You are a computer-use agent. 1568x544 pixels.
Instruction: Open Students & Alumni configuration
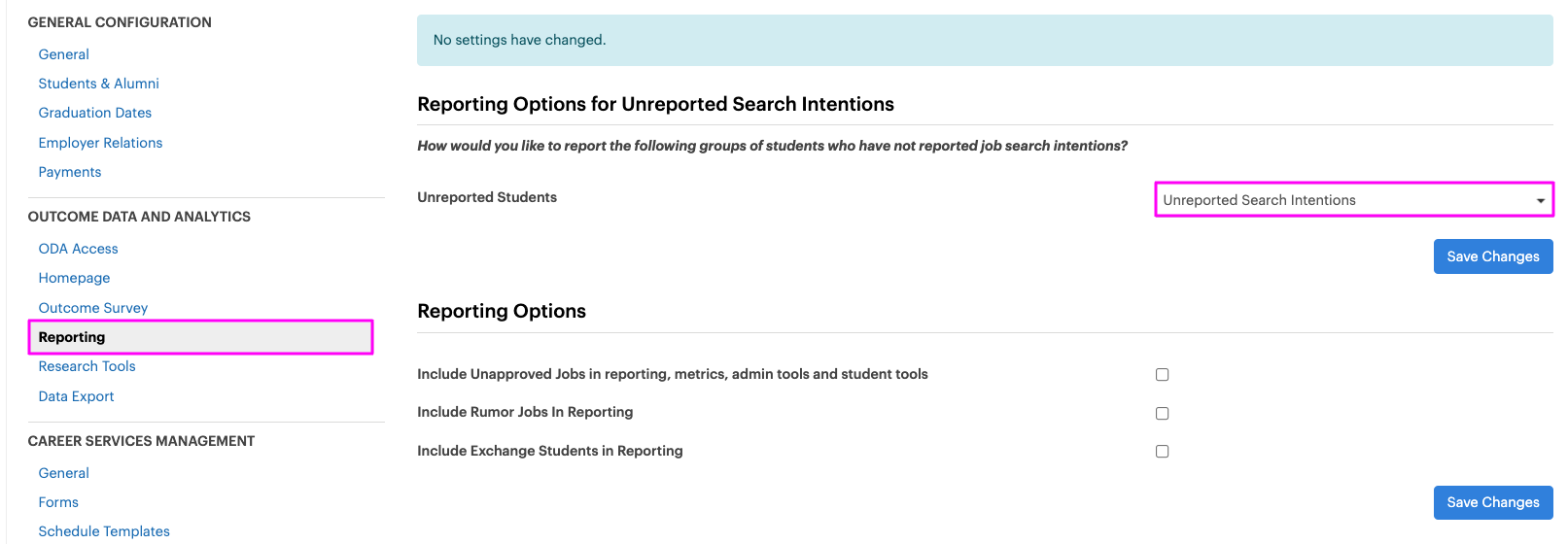point(98,84)
